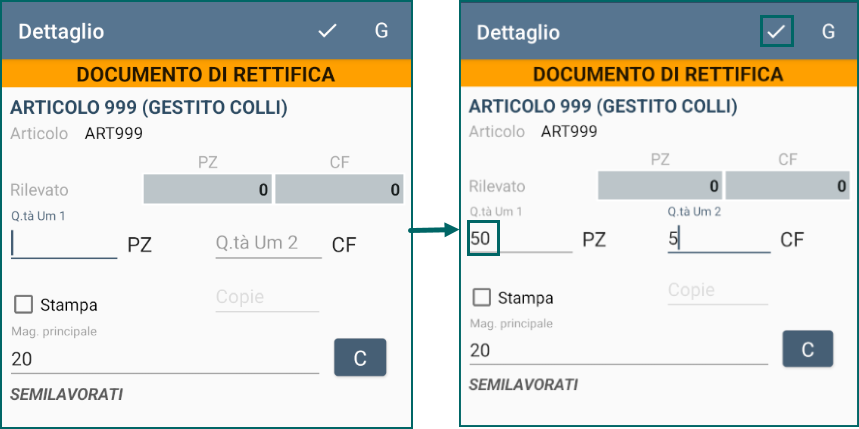Image resolution: width=859 pixels, height=429 pixels.
Task: Click right Rilevato PZ grey box
Action: [x=660, y=186]
